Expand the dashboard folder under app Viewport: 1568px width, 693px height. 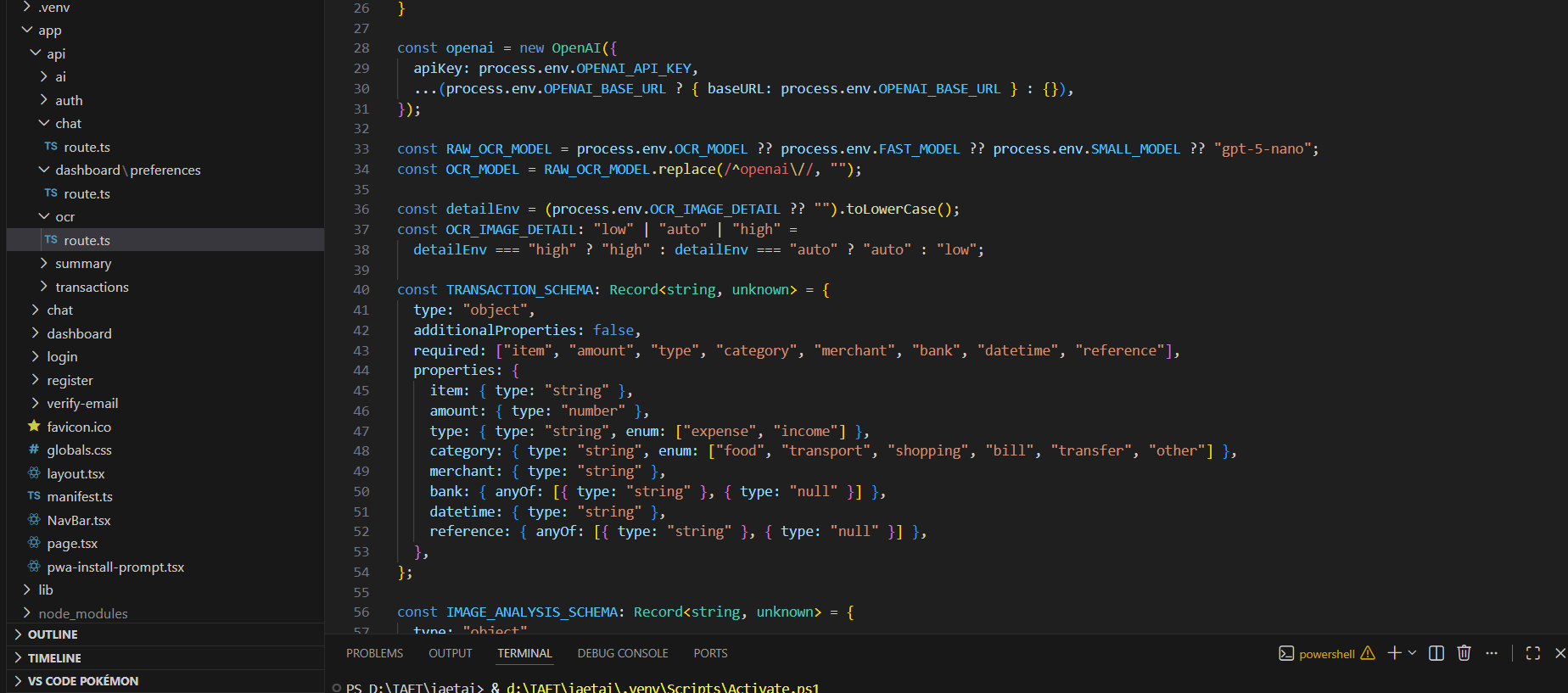coord(165,333)
